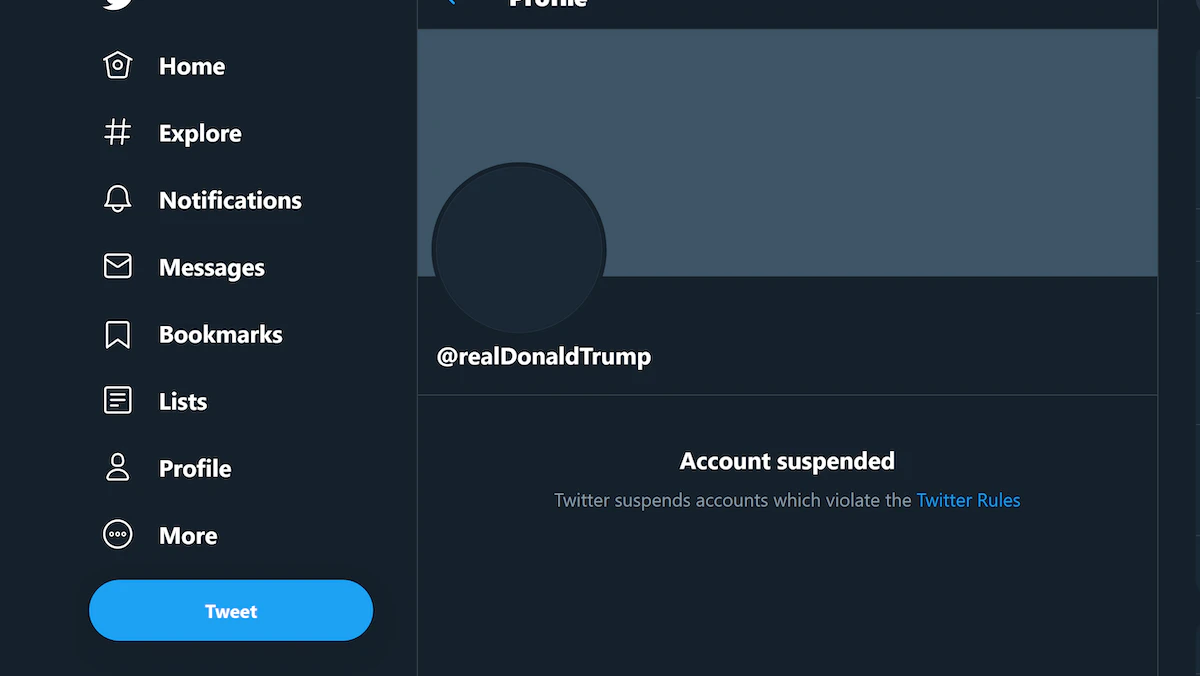
Task: Click the empty circular profile avatar
Action: [x=519, y=249]
